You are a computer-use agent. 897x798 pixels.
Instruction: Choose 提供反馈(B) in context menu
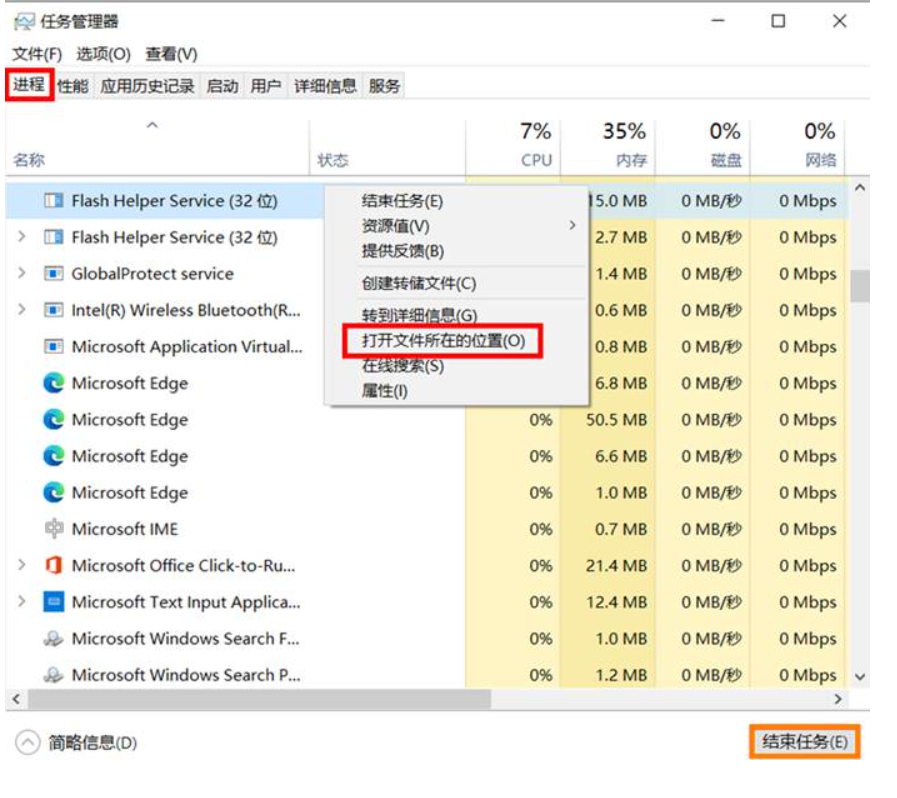[x=403, y=251]
